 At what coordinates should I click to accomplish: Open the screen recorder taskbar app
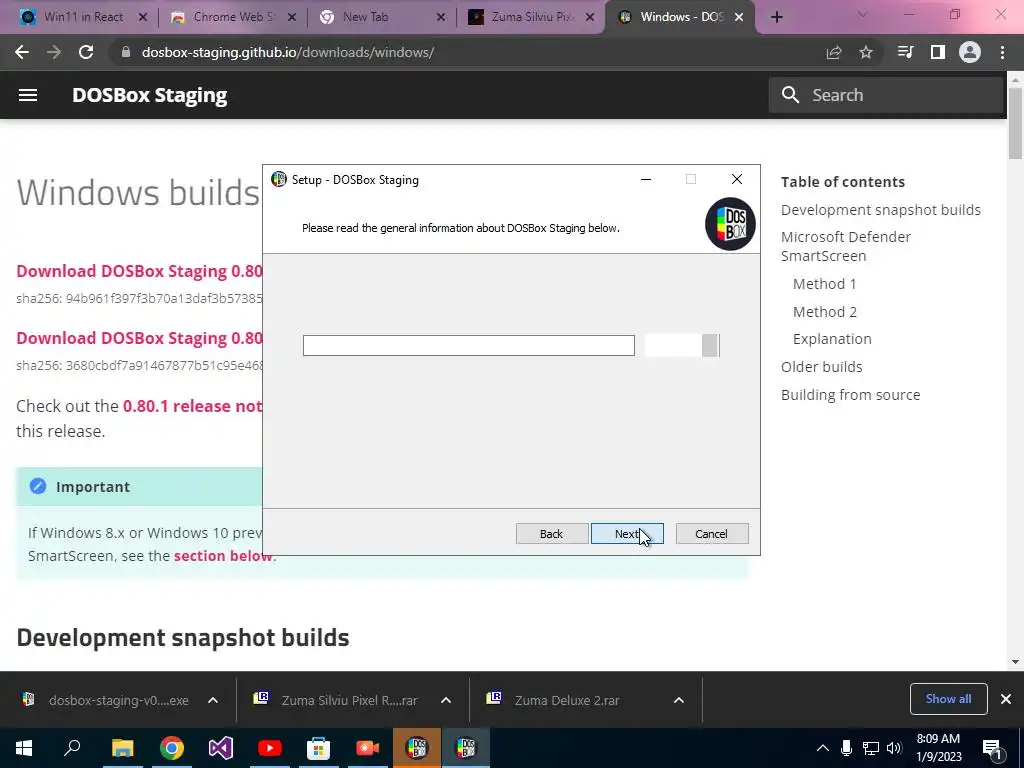pyautogui.click(x=368, y=748)
